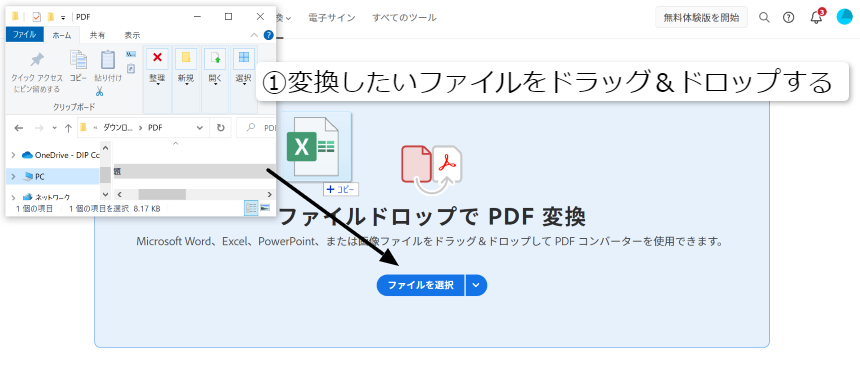Click the column header sort chevron
860x383 pixels.
point(176,144)
